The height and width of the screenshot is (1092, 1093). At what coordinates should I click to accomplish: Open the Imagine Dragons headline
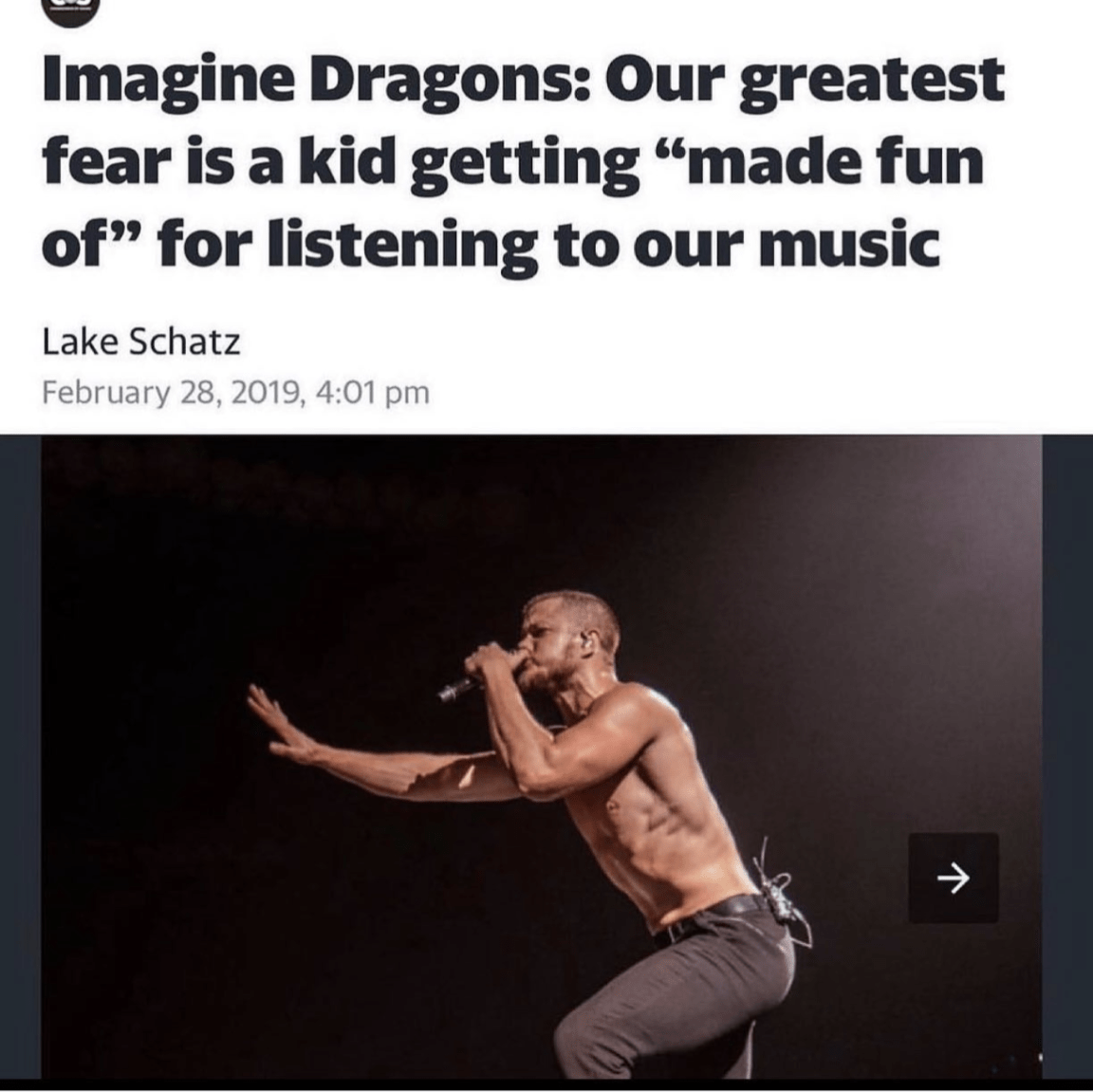[523, 161]
